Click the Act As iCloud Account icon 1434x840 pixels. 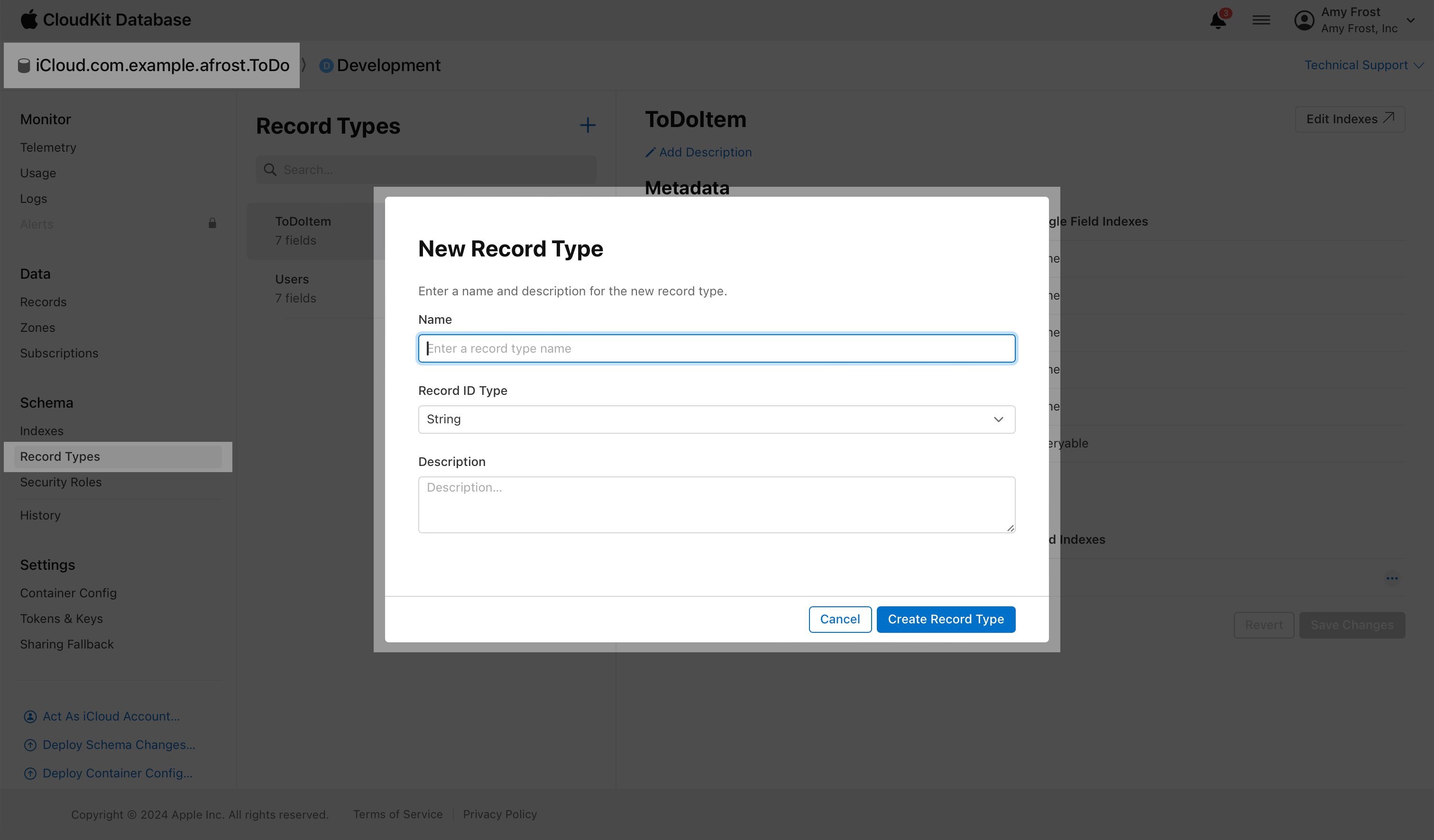click(x=29, y=716)
